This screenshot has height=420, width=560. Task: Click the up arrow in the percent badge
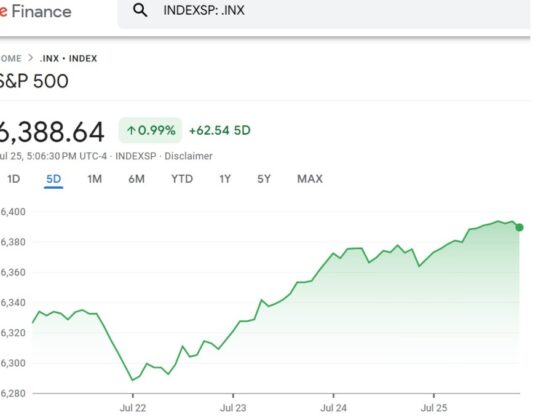pyautogui.click(x=131, y=130)
